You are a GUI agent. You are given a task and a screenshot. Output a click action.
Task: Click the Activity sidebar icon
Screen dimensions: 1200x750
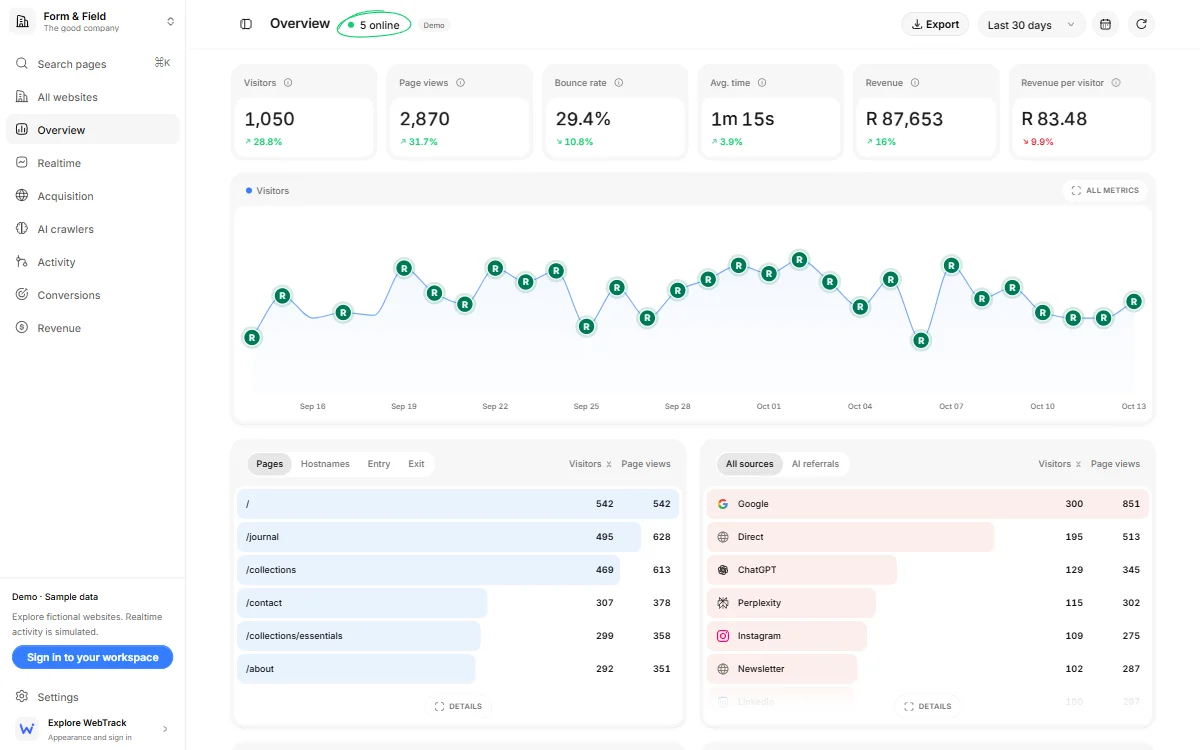coord(22,262)
